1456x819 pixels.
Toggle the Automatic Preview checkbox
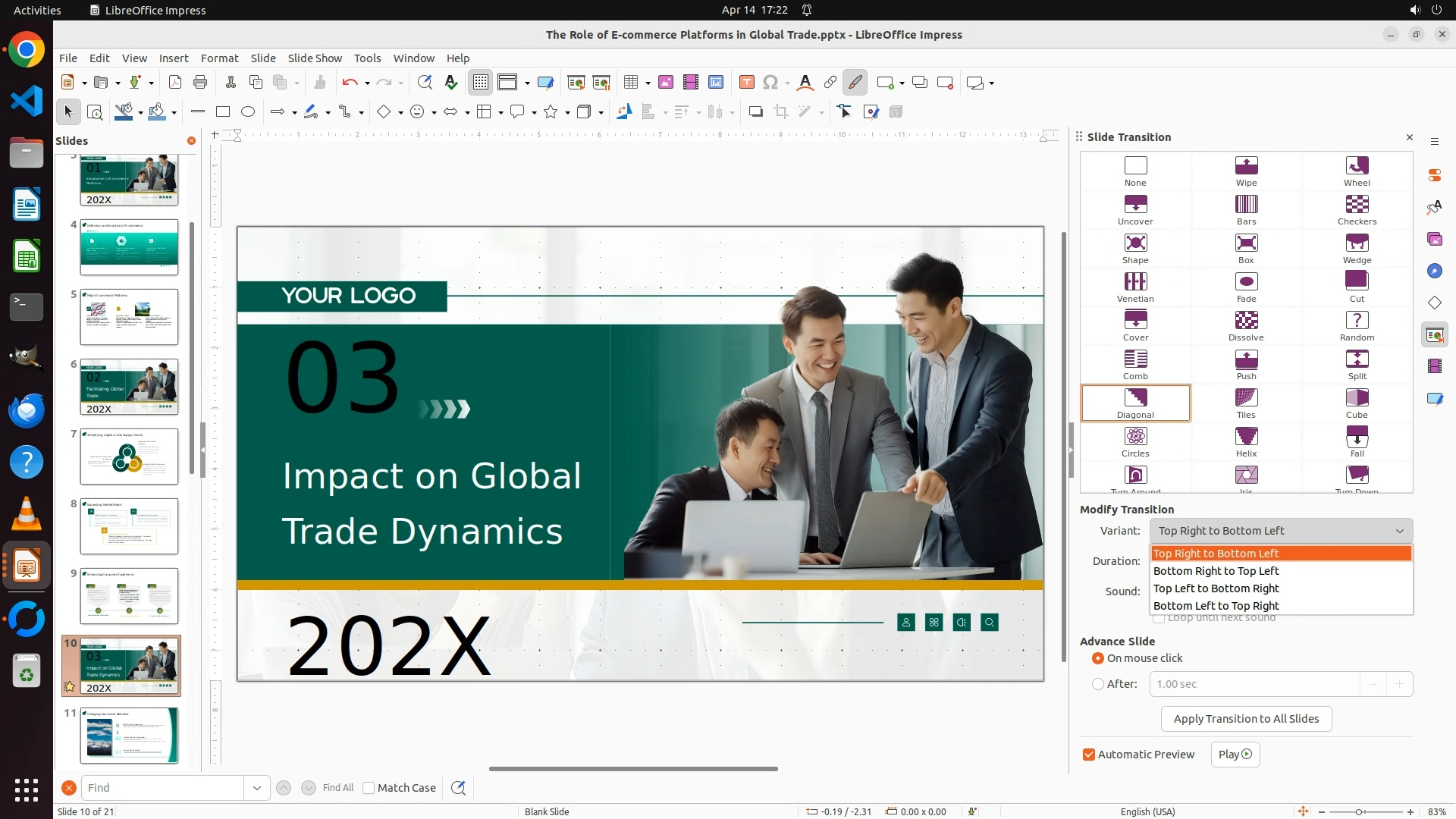click(1089, 755)
